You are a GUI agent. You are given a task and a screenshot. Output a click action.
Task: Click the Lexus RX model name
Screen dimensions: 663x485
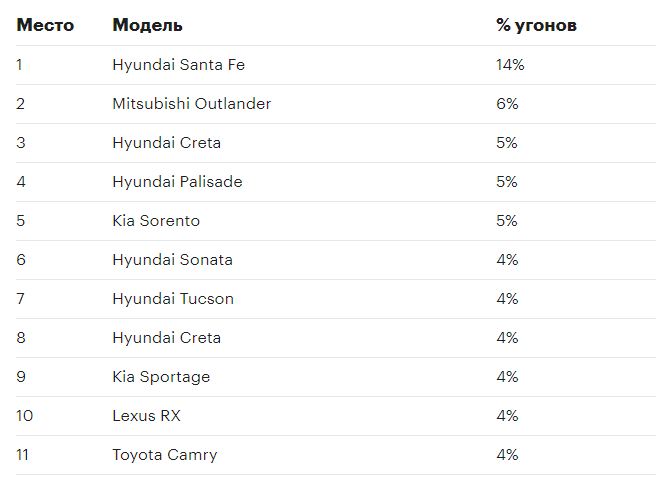click(x=146, y=416)
